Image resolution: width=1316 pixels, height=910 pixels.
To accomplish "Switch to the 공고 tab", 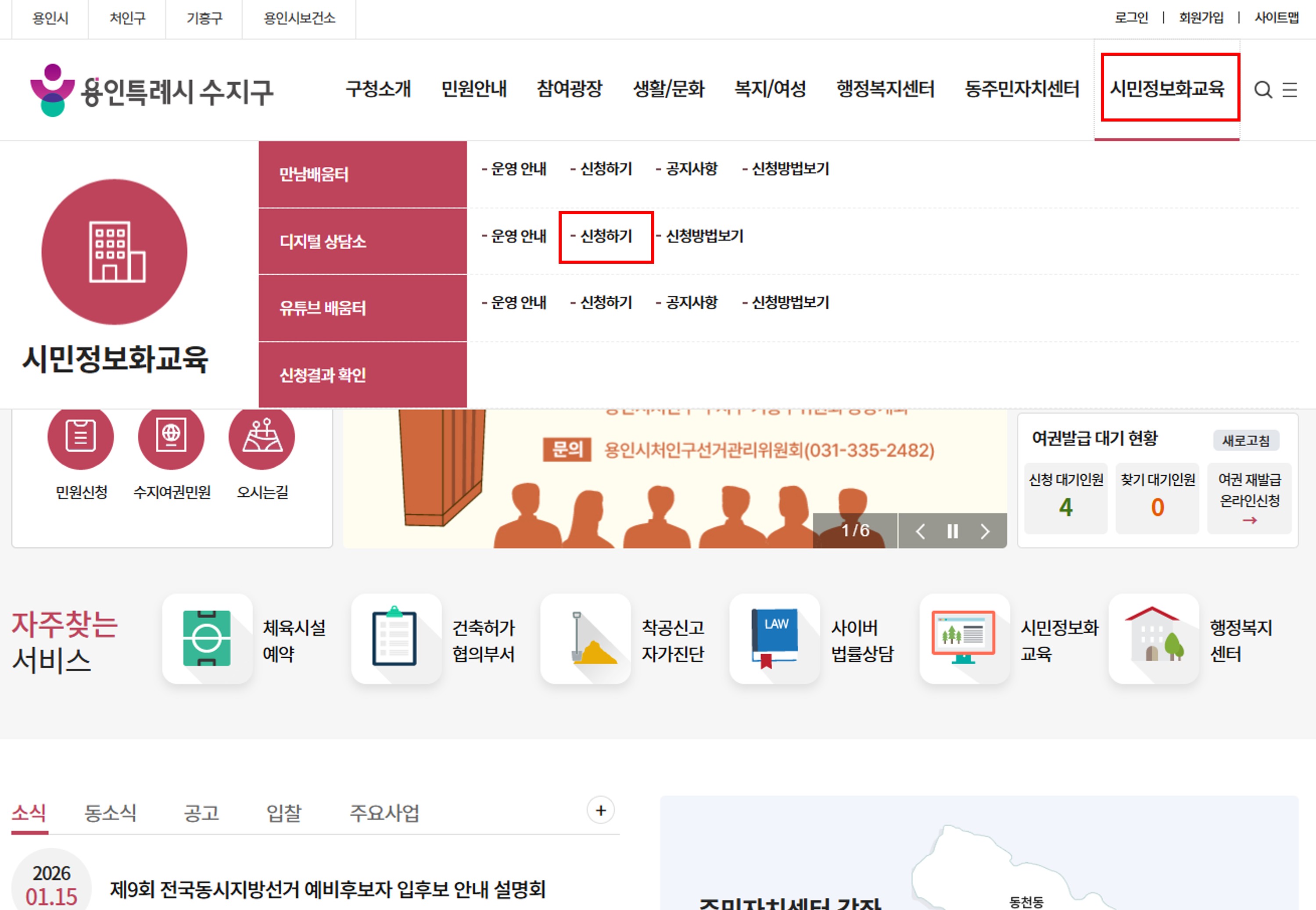I will click(x=201, y=813).
